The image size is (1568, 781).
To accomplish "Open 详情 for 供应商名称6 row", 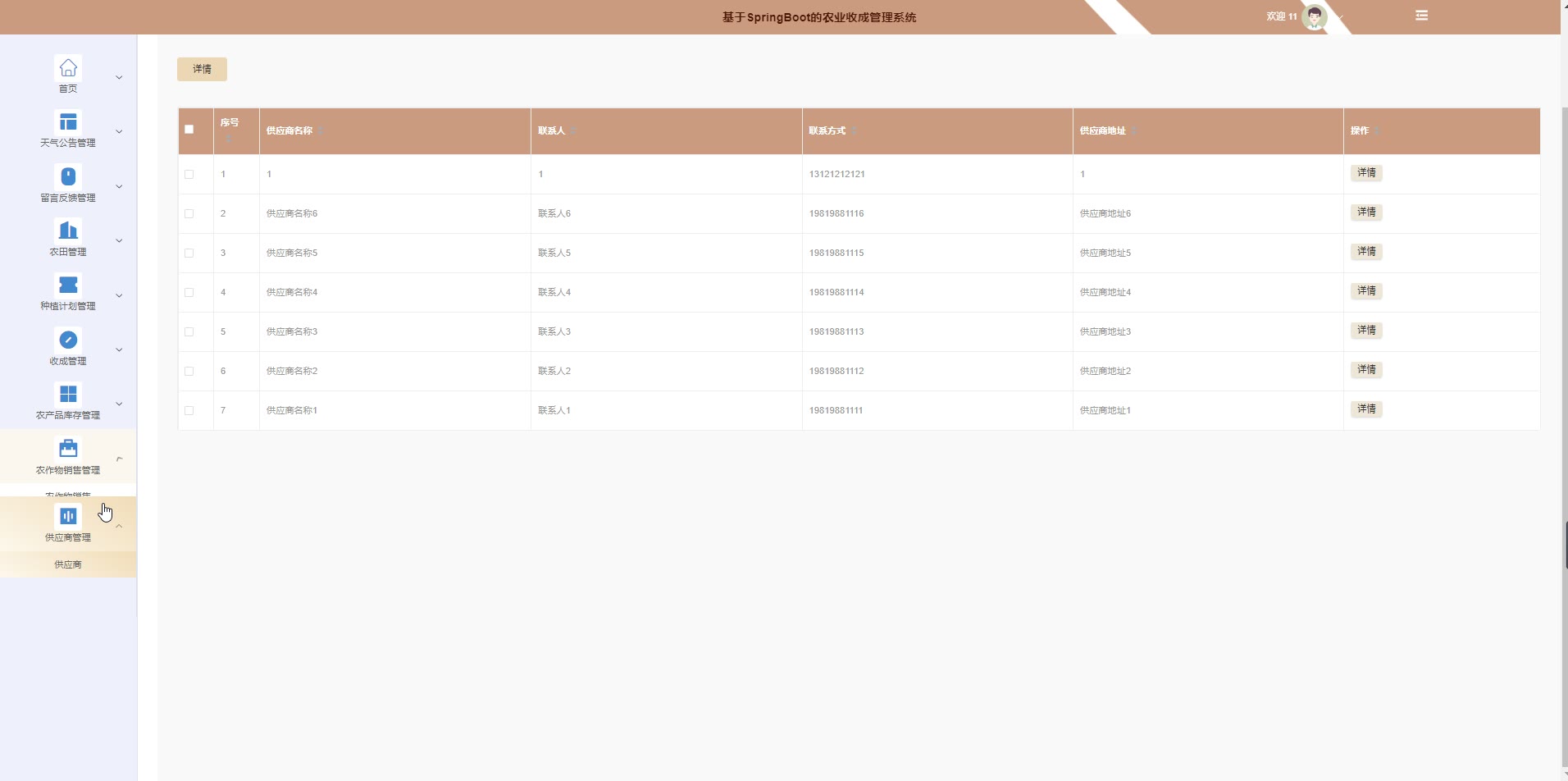I will pyautogui.click(x=1366, y=212).
